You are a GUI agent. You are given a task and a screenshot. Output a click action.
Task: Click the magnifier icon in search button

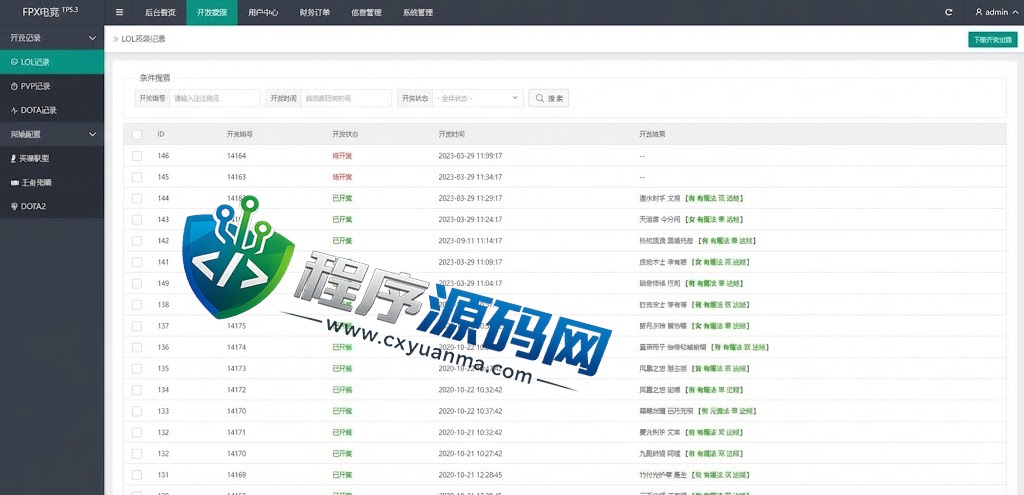pyautogui.click(x=540, y=99)
